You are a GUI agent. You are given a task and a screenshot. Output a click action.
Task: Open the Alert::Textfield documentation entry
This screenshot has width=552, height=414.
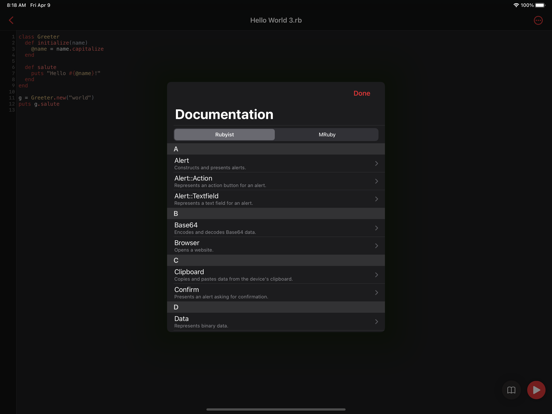coord(276,199)
